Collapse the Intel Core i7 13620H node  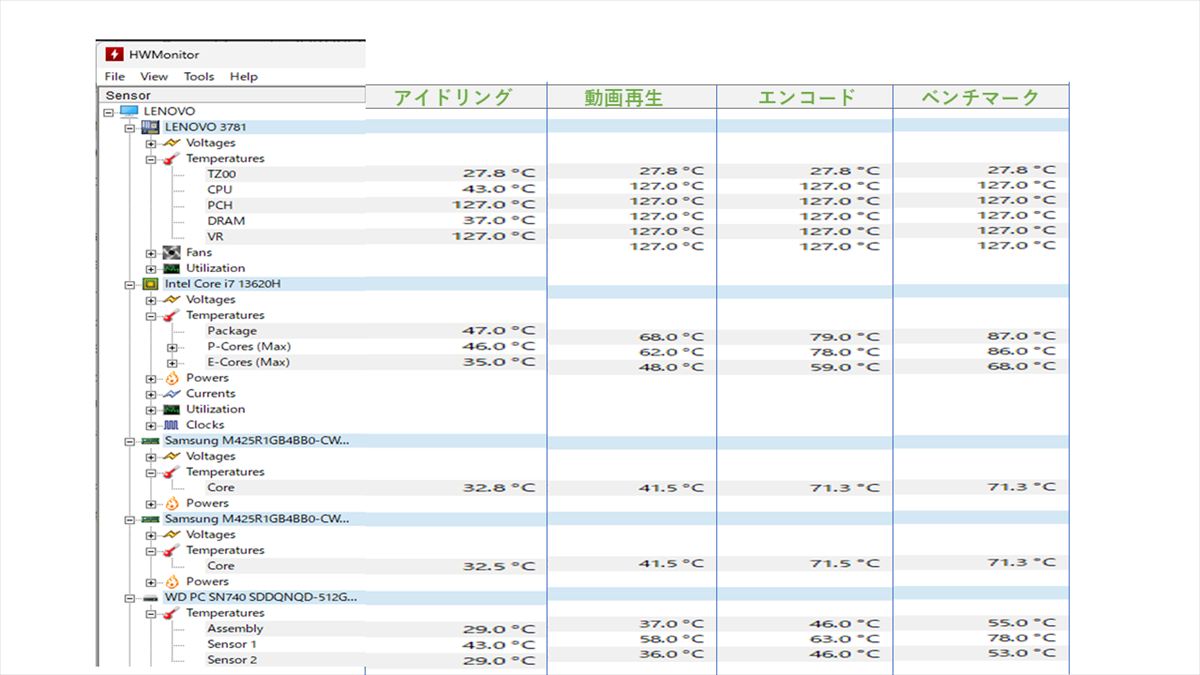[x=129, y=284]
